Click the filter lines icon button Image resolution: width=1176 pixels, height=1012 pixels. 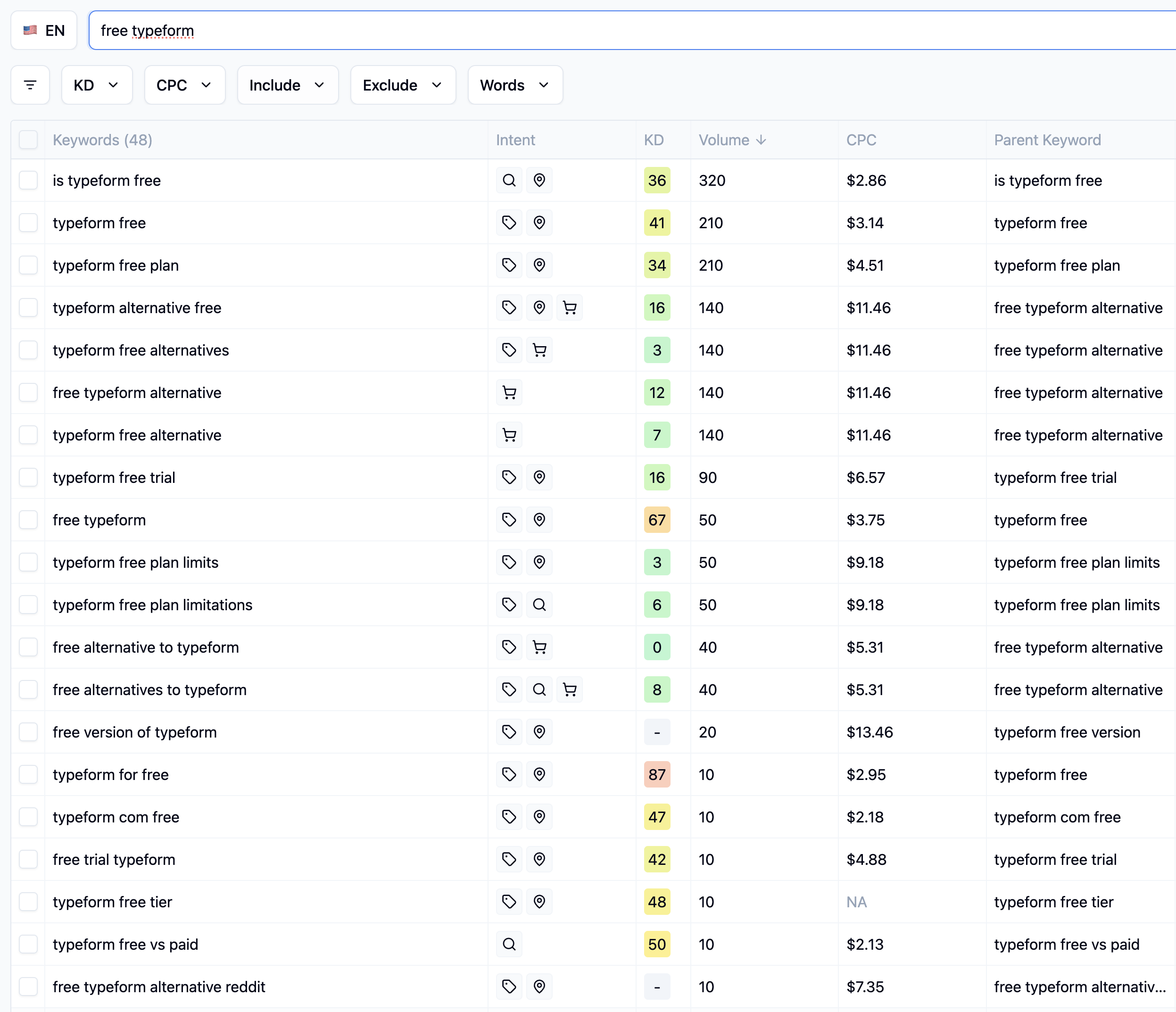(30, 85)
